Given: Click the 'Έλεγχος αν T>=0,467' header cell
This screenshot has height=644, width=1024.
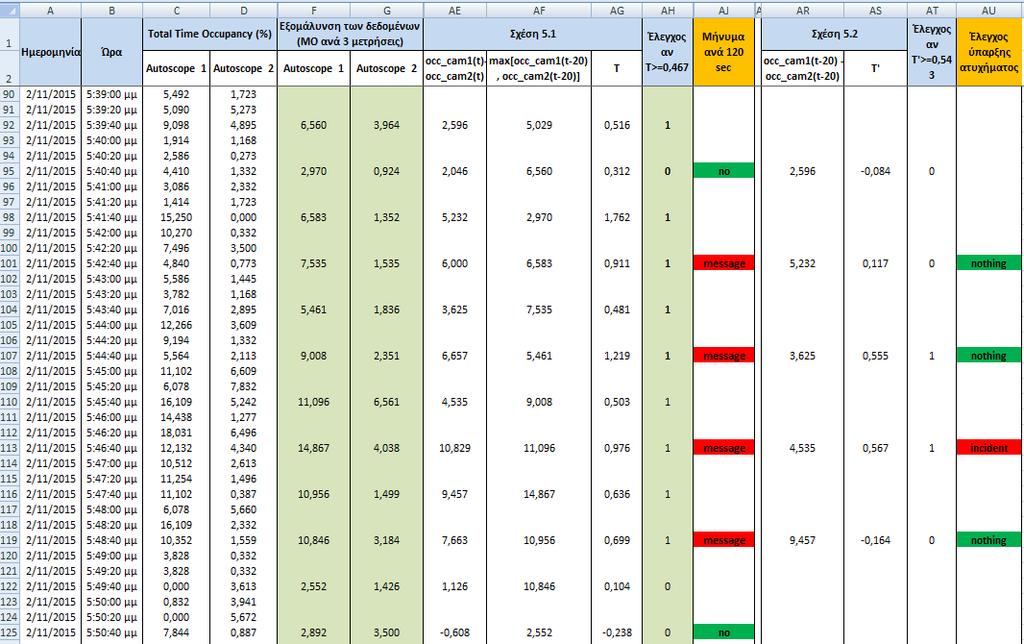Looking at the screenshot, I should coord(667,52).
